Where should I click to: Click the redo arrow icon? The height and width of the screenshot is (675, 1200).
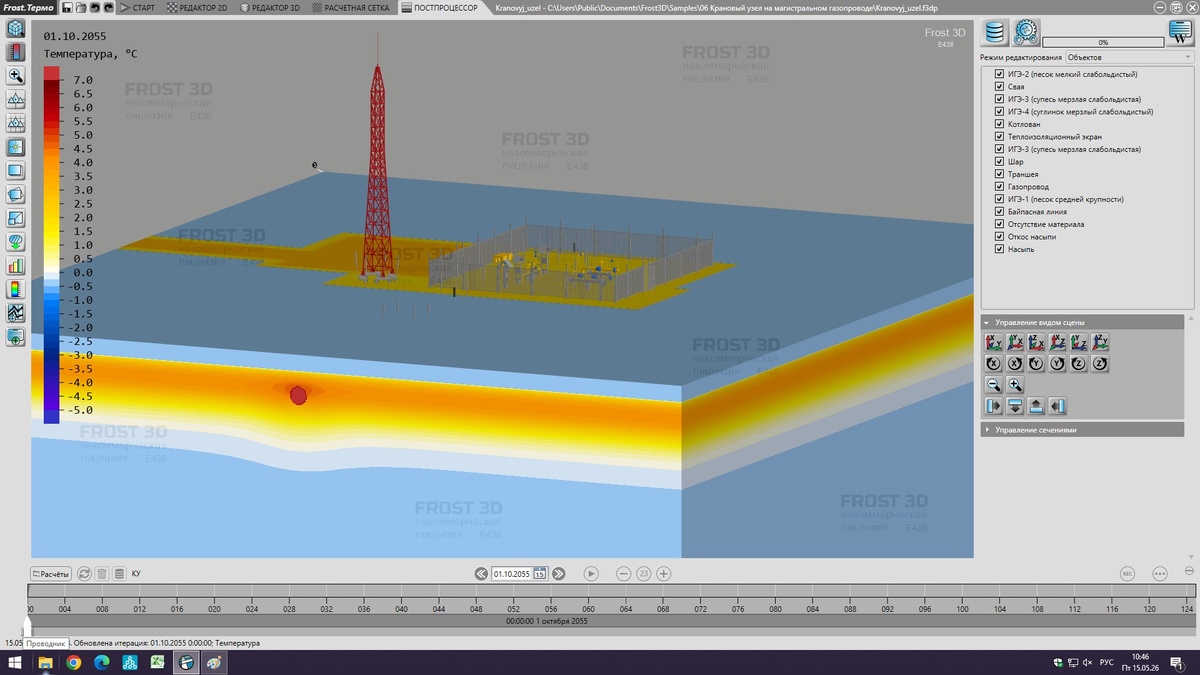(x=108, y=7)
